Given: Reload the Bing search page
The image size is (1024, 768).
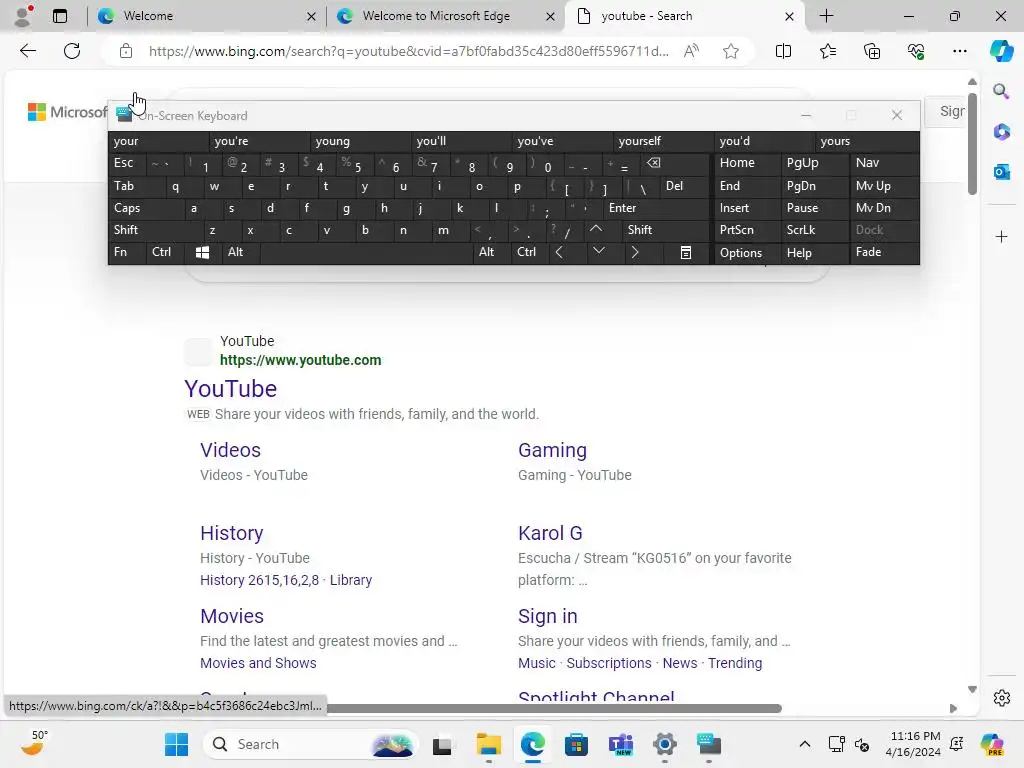Looking at the screenshot, I should tap(72, 51).
